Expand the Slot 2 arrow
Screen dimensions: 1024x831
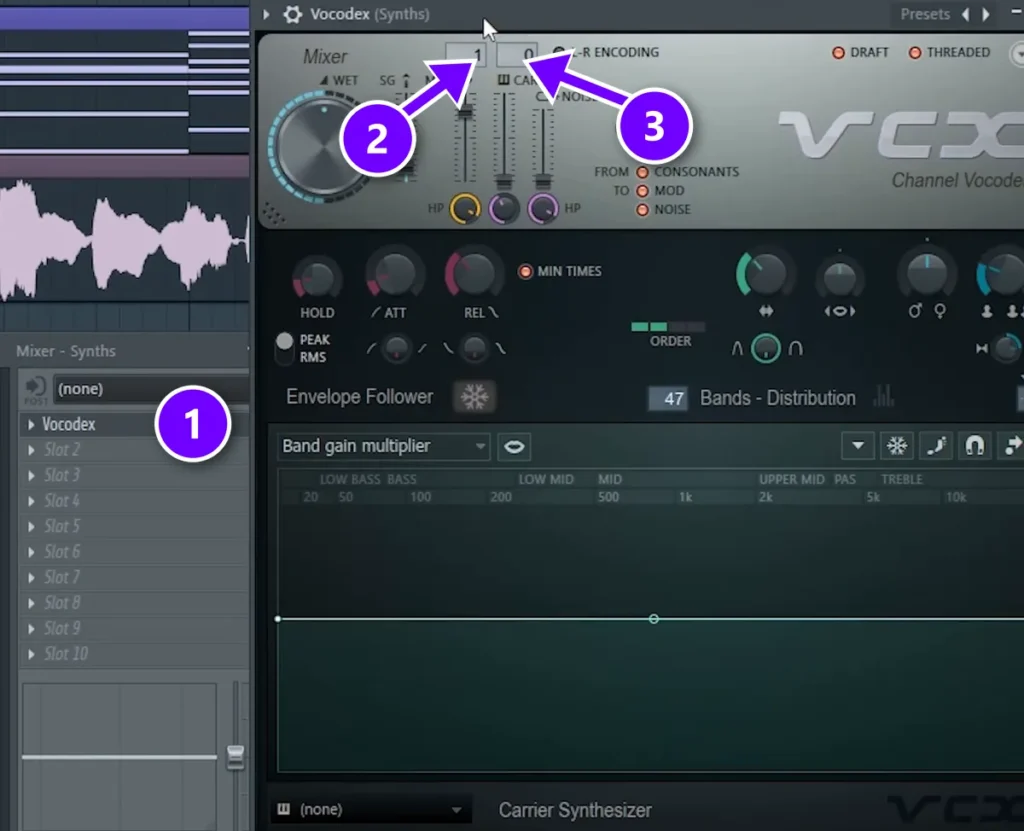pos(31,450)
